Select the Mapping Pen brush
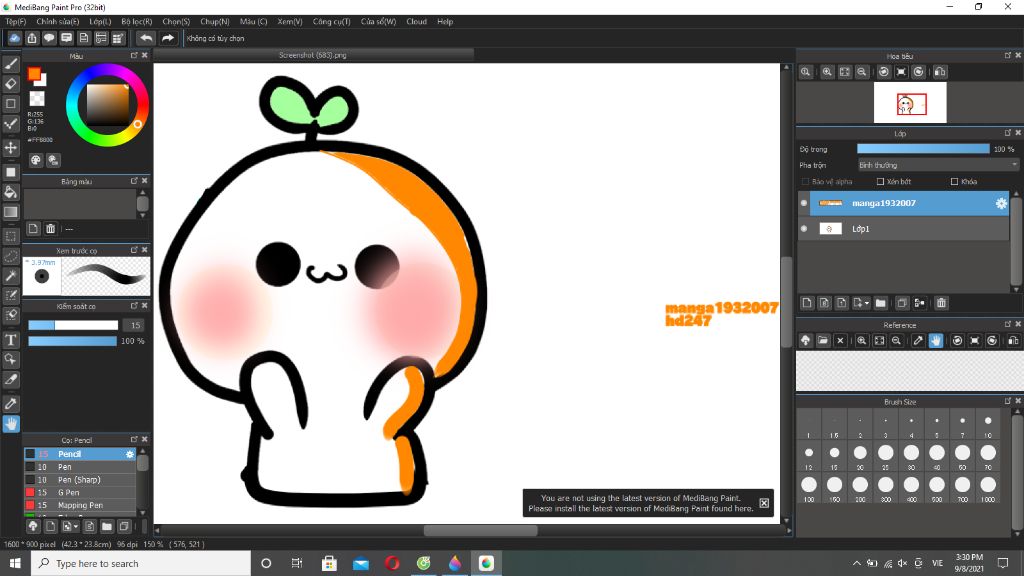The image size is (1024, 576). tap(80, 505)
